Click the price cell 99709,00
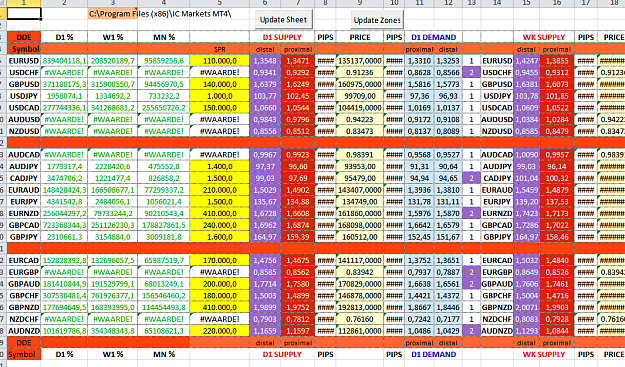 pos(360,96)
